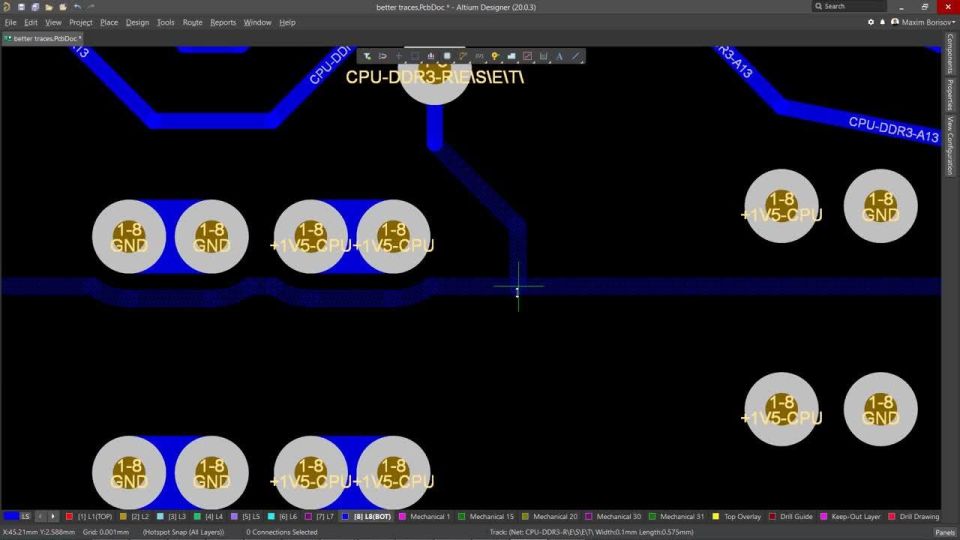Click the selection filter icon in Active Bar
Screen dimensions: 960x540
tap(367, 56)
